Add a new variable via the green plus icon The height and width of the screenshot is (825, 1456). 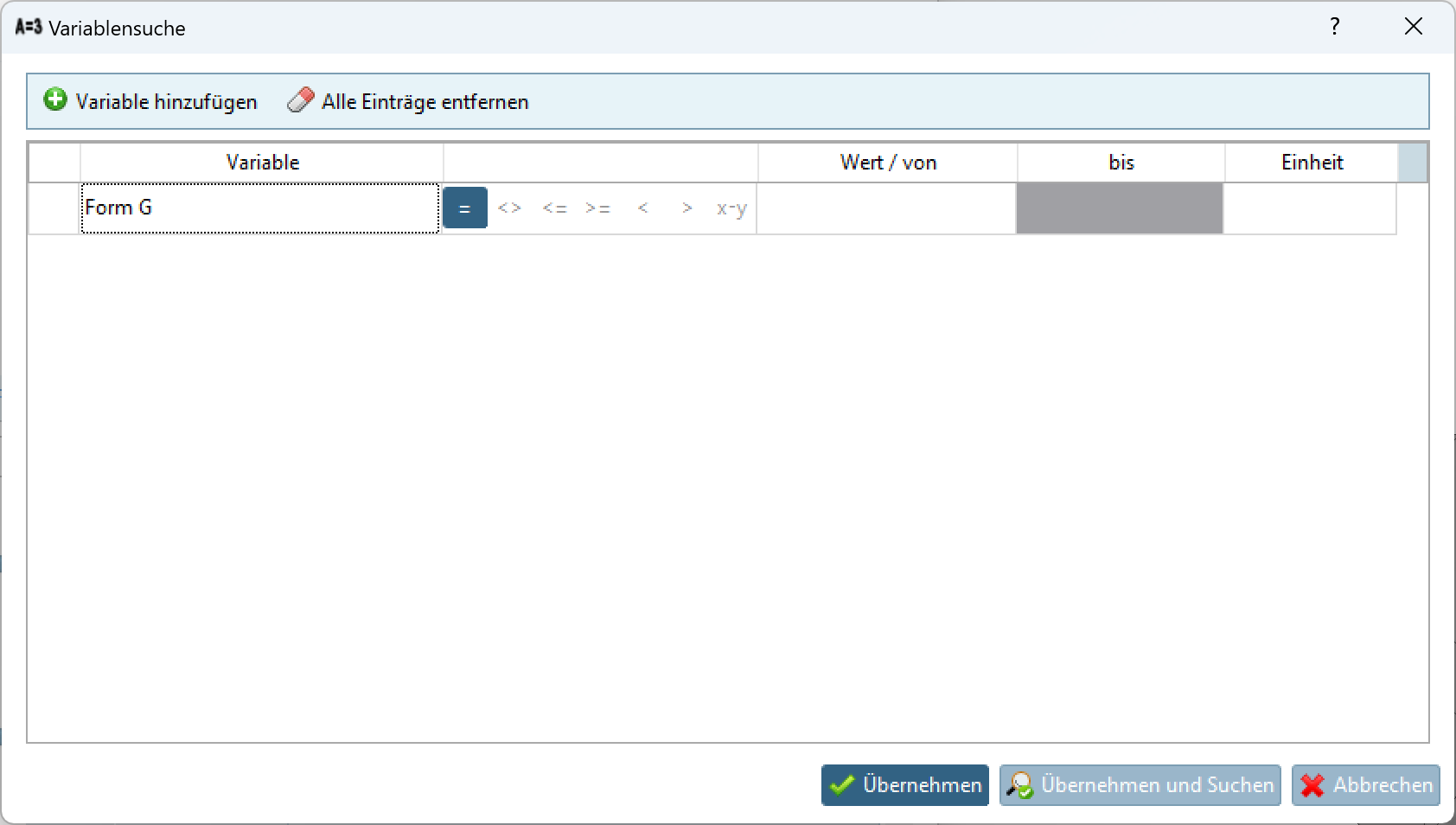(54, 99)
